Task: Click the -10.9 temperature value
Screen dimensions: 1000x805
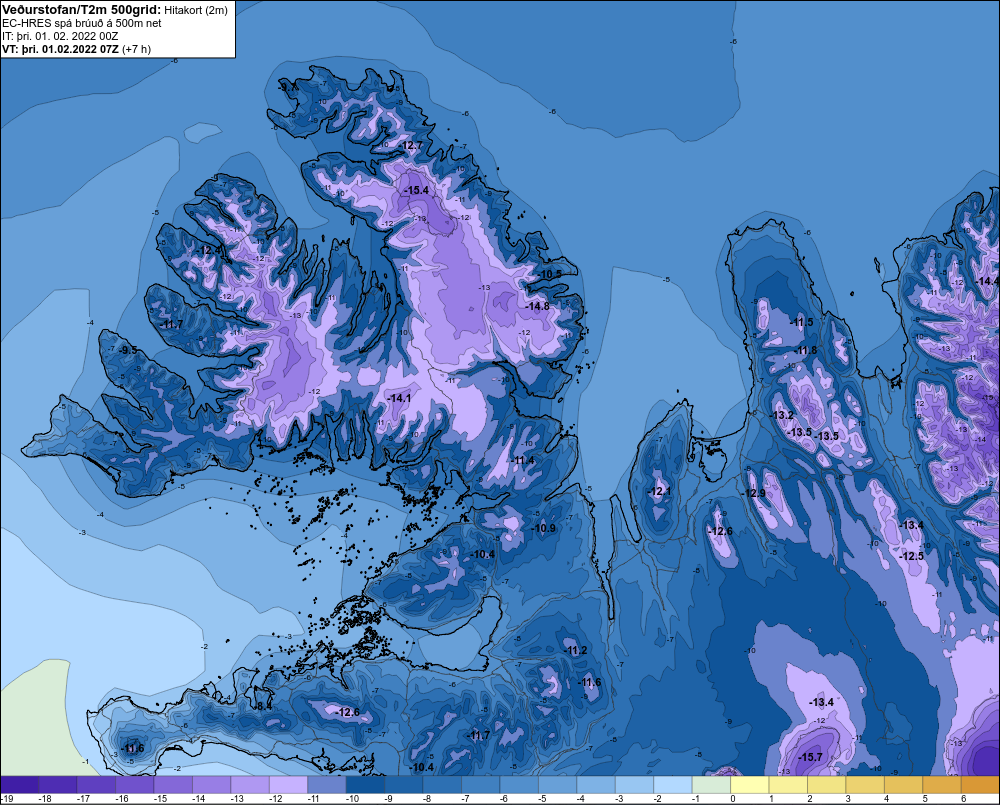Action: pyautogui.click(x=543, y=528)
